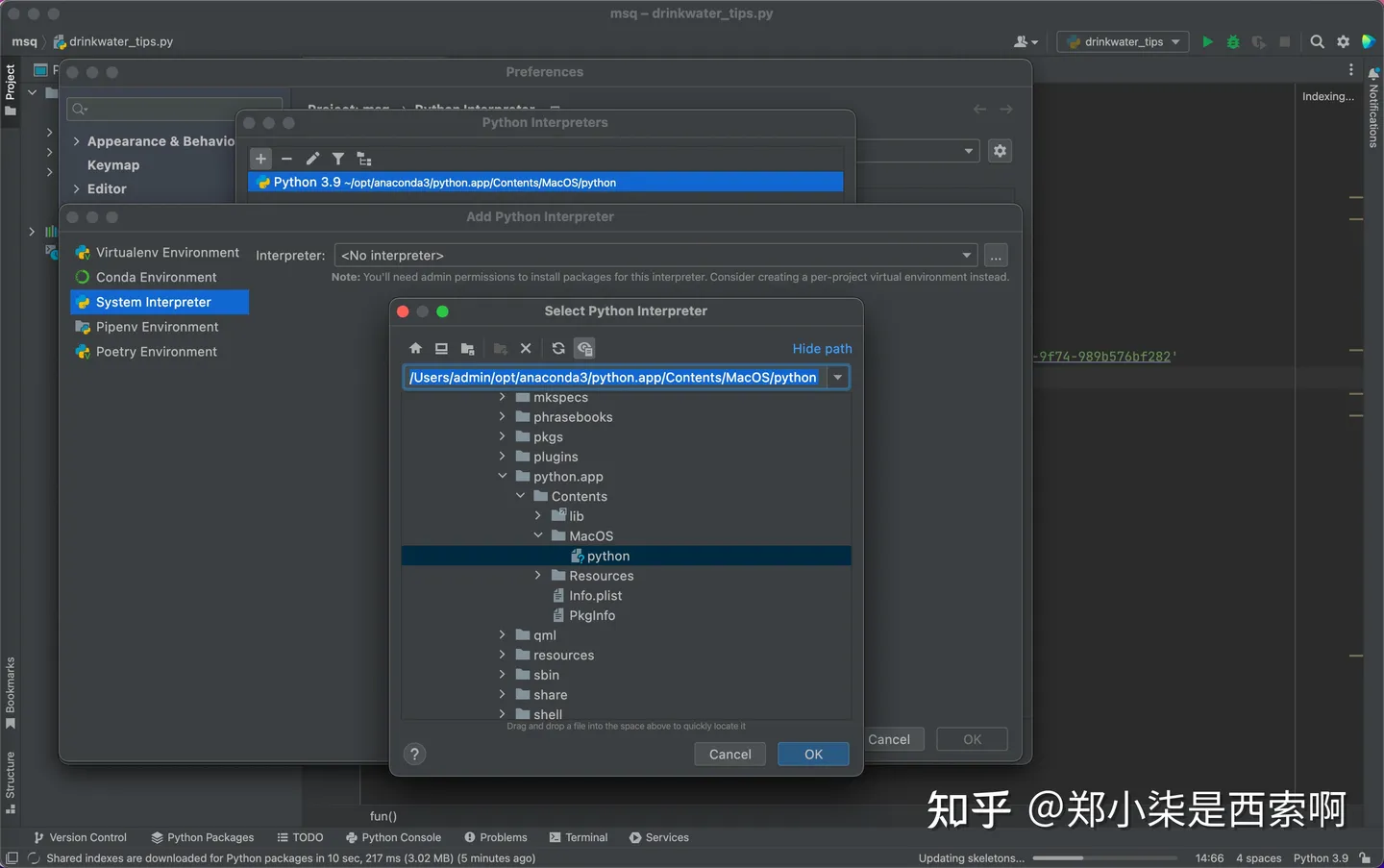This screenshot has width=1384, height=868.
Task: Expand the mkspecs folder
Action: click(502, 397)
